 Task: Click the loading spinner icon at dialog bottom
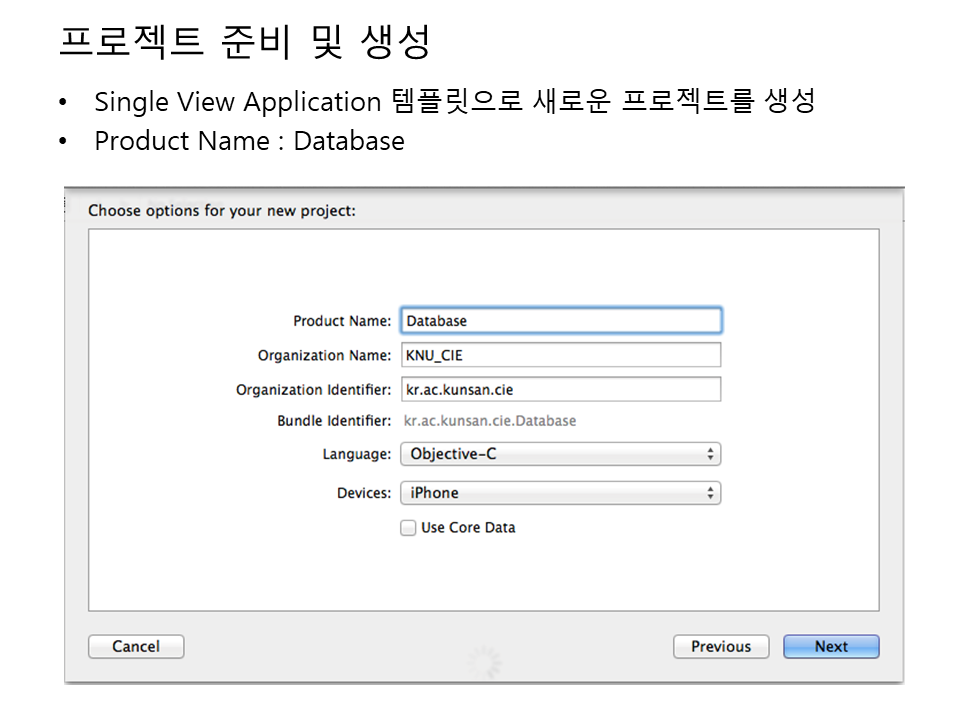[484, 661]
